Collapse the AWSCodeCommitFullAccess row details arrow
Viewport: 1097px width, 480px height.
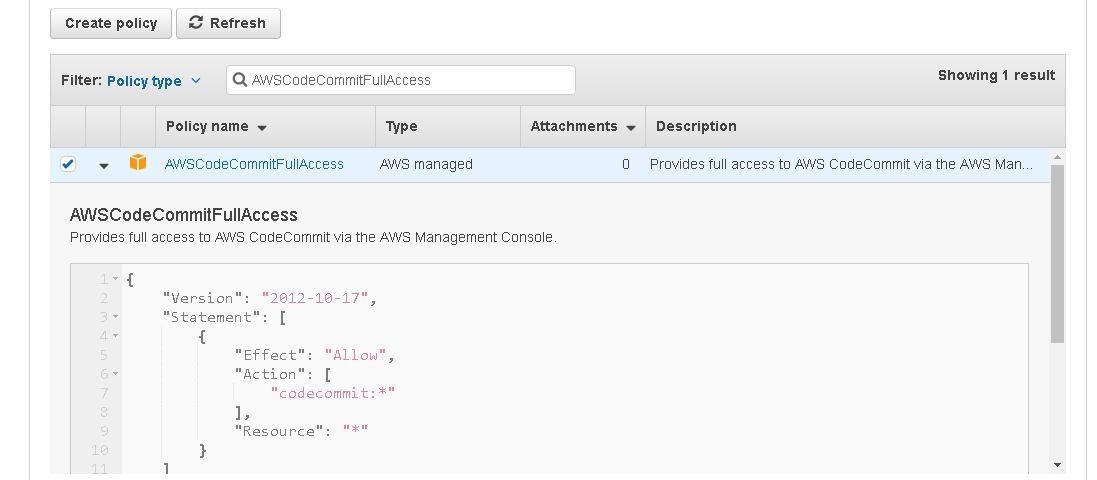(104, 166)
